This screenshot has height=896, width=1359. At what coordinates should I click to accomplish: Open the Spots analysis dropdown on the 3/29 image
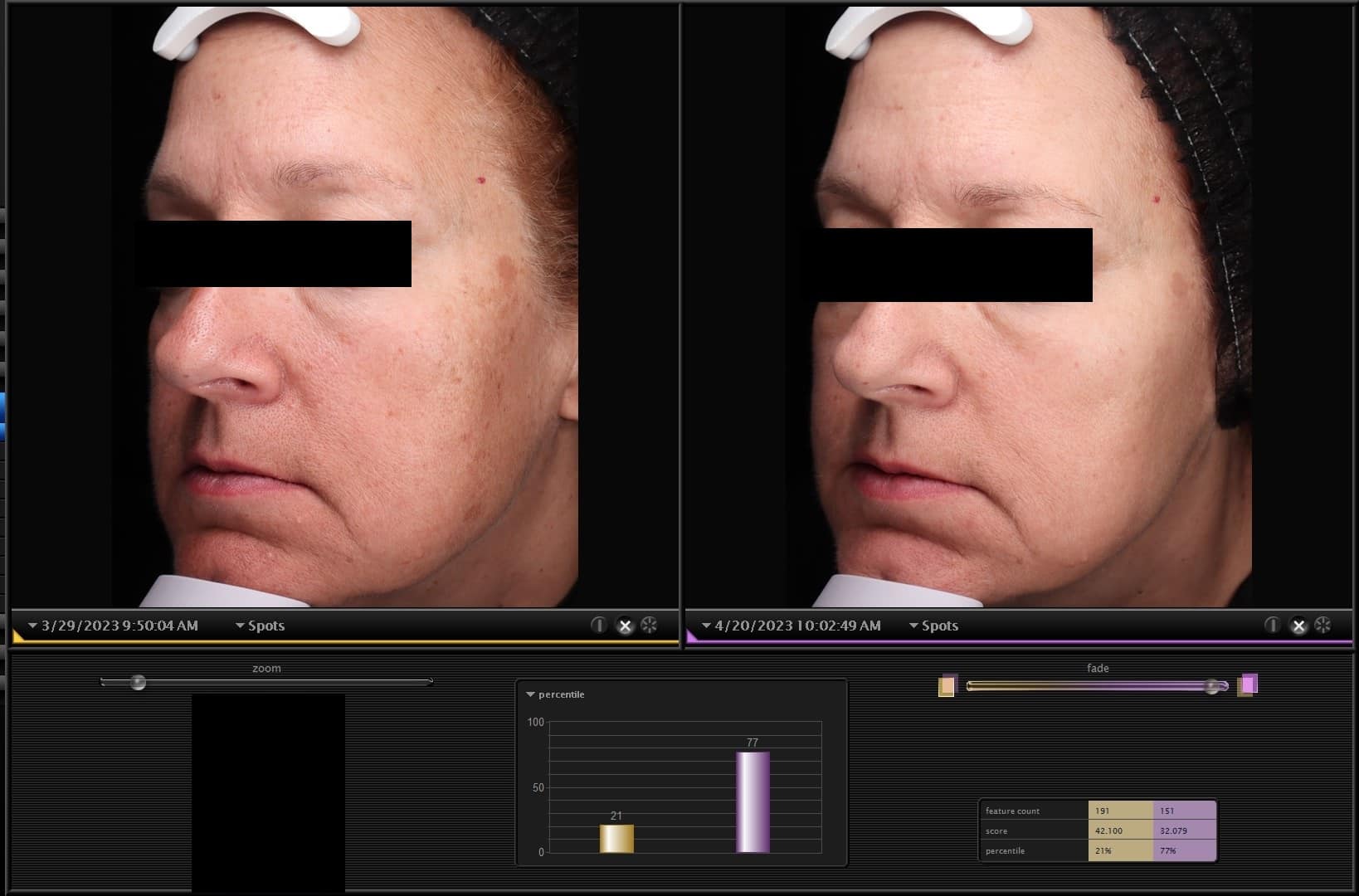(x=261, y=626)
